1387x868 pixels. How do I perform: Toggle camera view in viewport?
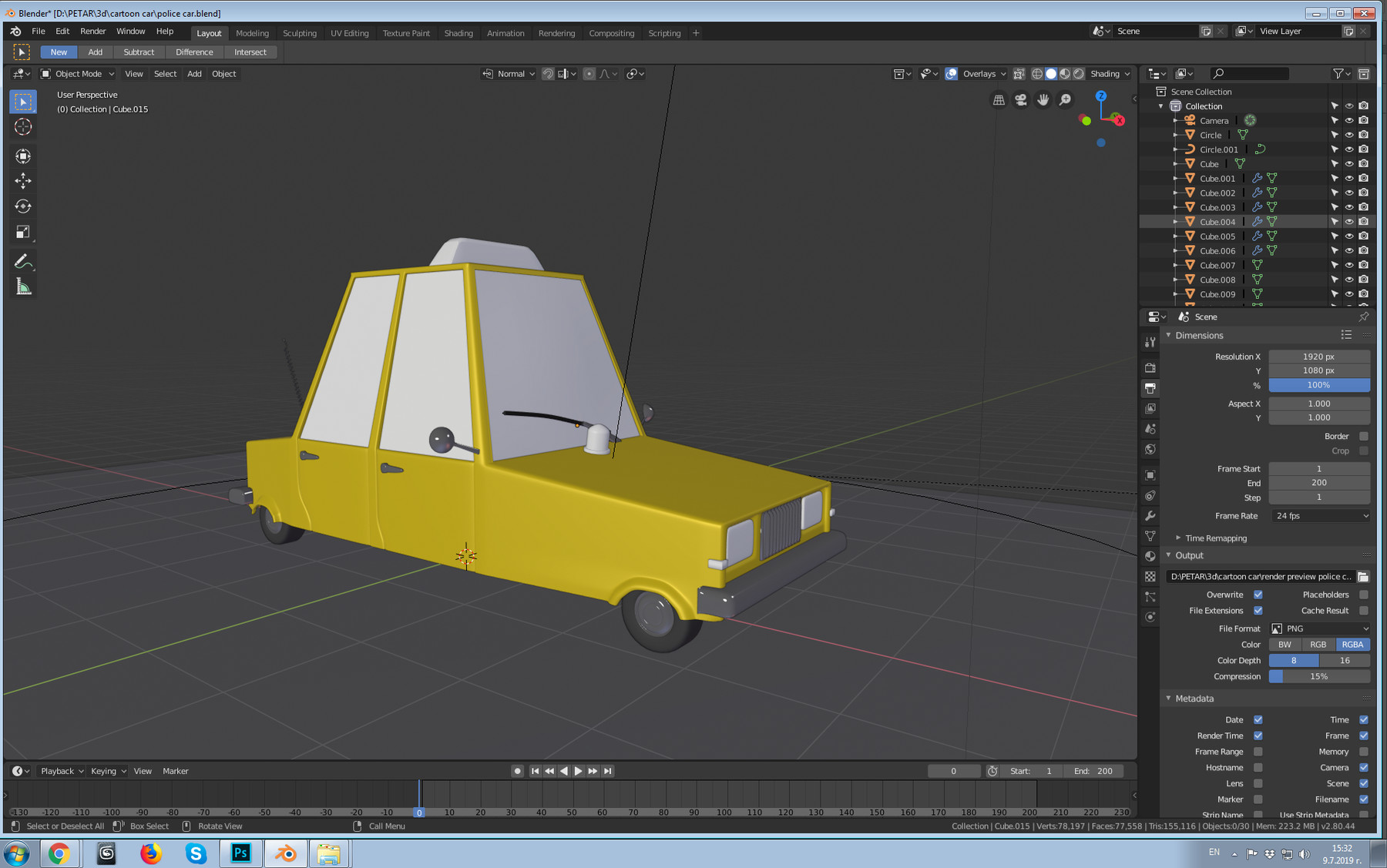[x=1020, y=100]
